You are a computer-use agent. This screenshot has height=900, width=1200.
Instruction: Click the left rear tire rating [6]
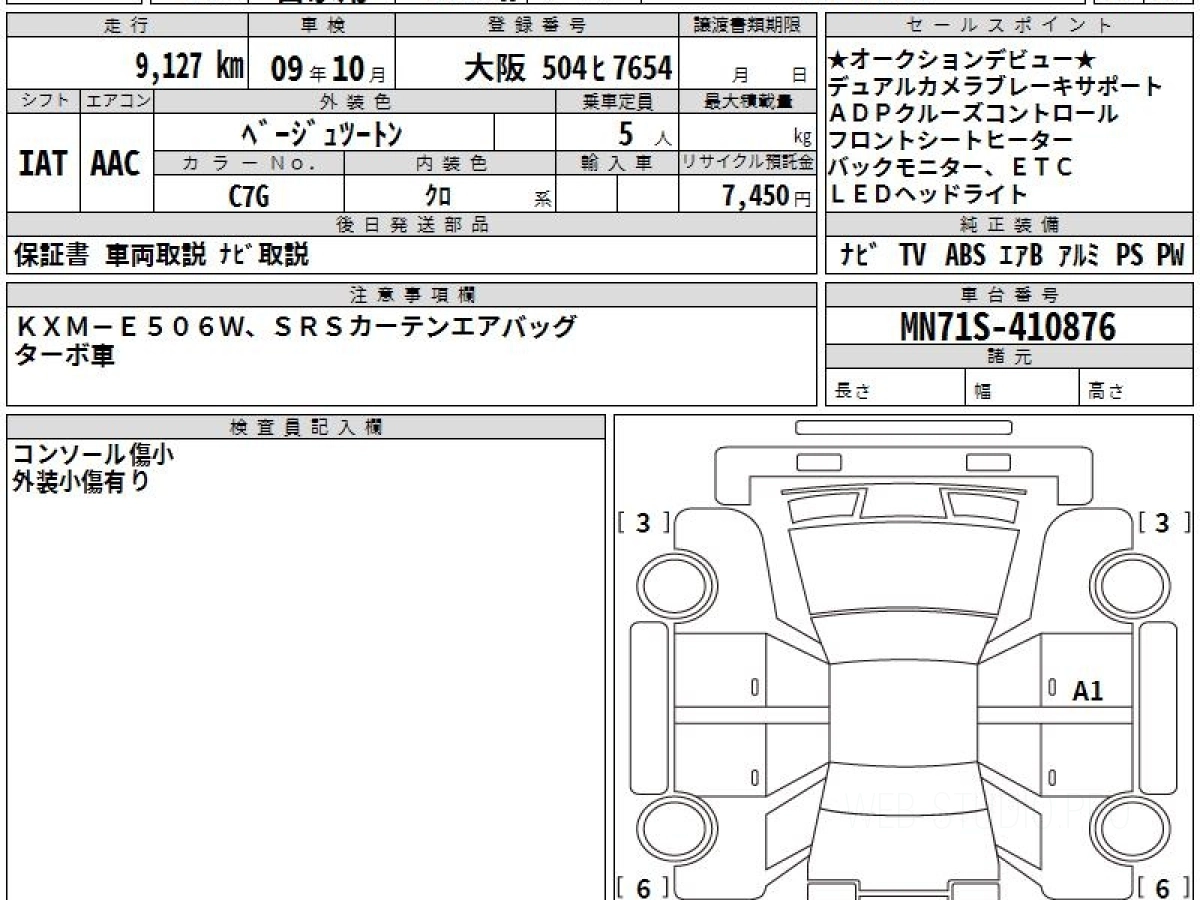pyautogui.click(x=643, y=888)
